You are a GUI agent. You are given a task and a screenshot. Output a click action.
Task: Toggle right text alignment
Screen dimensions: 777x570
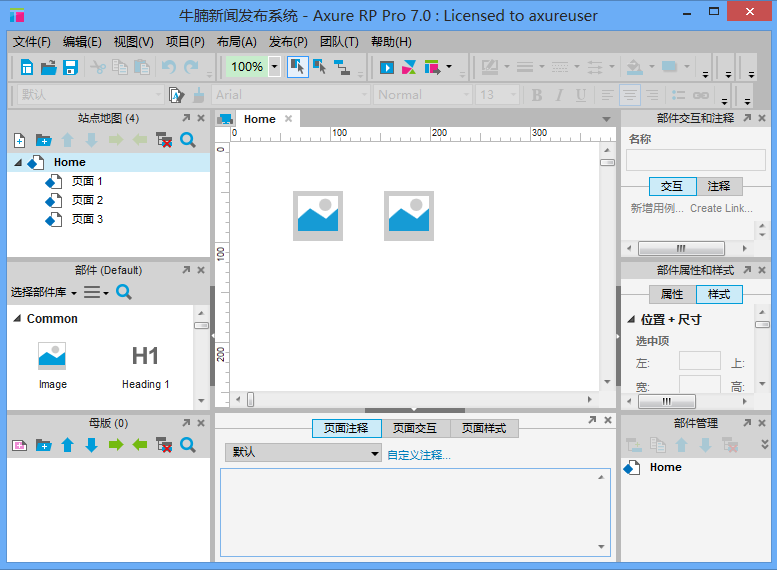[x=652, y=95]
